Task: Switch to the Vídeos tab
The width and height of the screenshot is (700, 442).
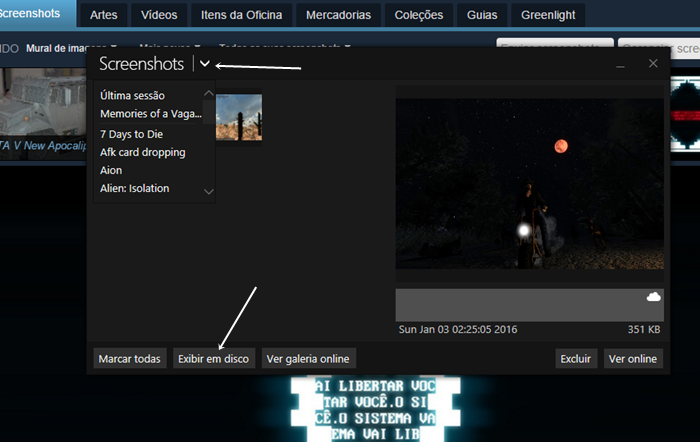Action: click(x=159, y=15)
